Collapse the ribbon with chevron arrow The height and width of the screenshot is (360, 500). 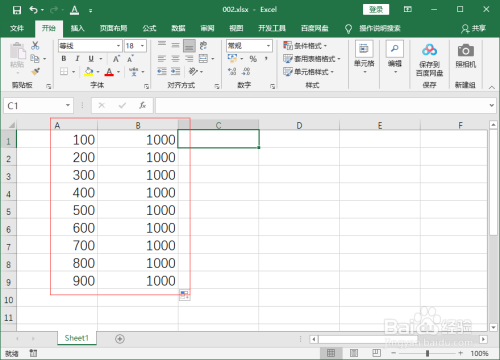[x=492, y=87]
